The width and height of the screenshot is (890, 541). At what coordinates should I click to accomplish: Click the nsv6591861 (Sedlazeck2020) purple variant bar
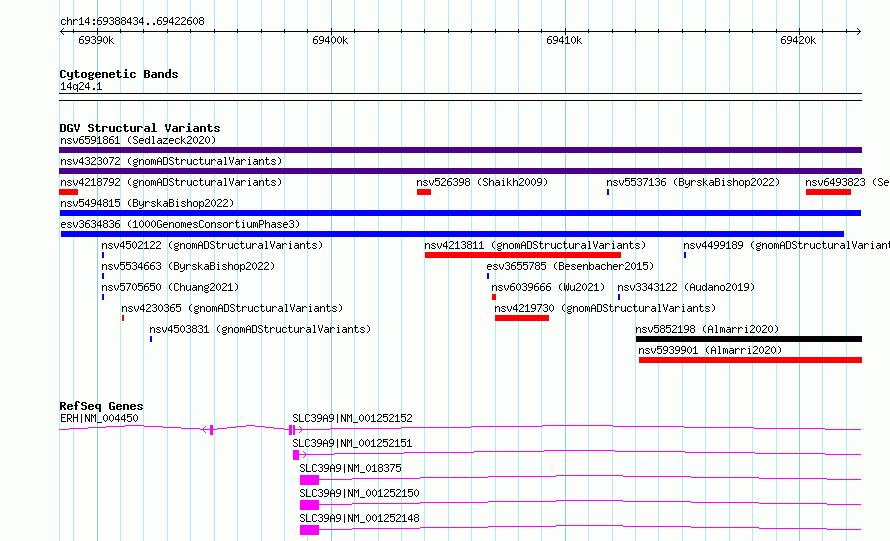(x=460, y=150)
